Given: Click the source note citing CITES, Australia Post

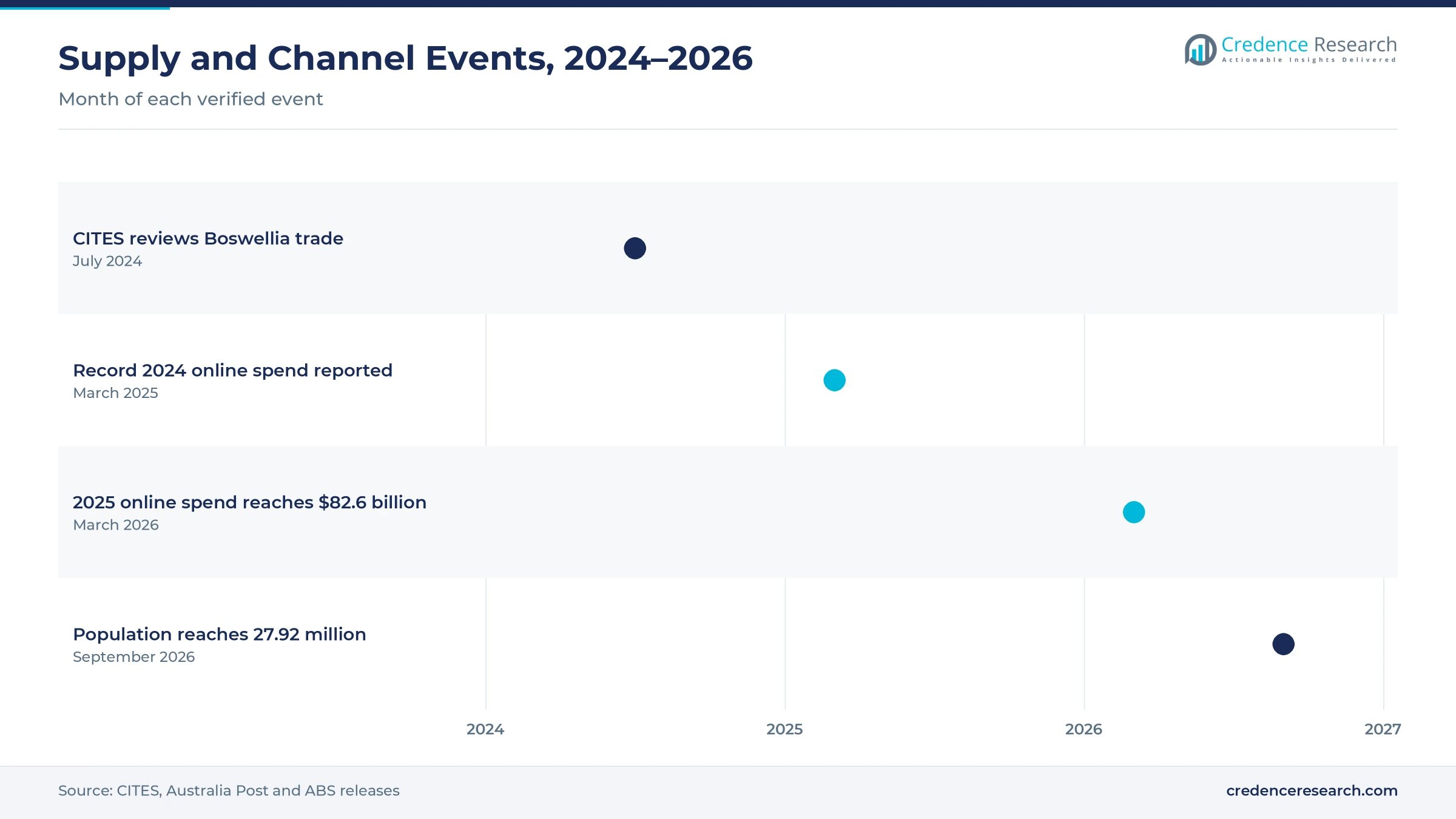Looking at the screenshot, I should 229,790.
